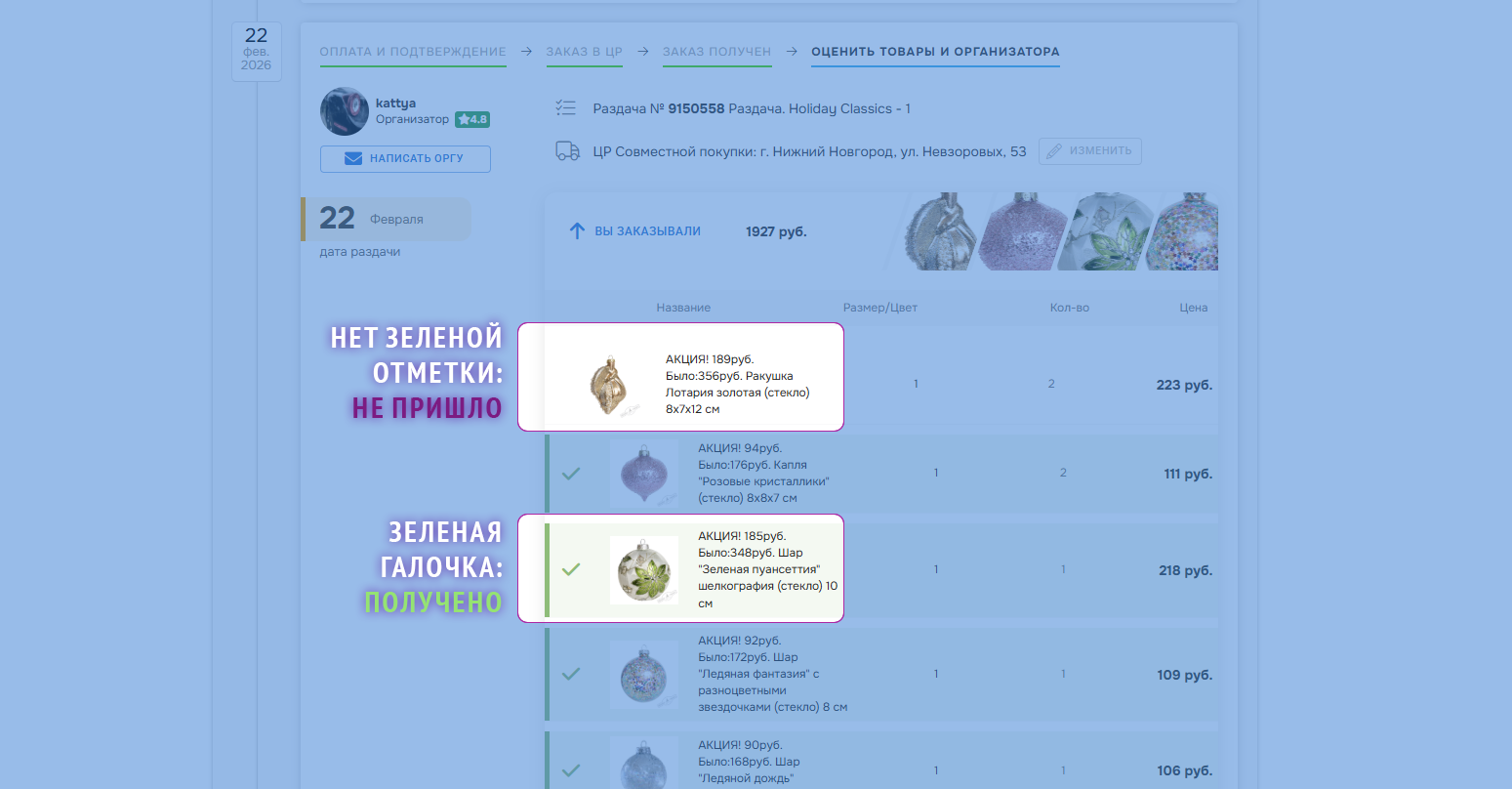Toggle the green checkmark on the Капля Розовые кристаллики row
This screenshot has width=1512, height=789.
tap(571, 474)
